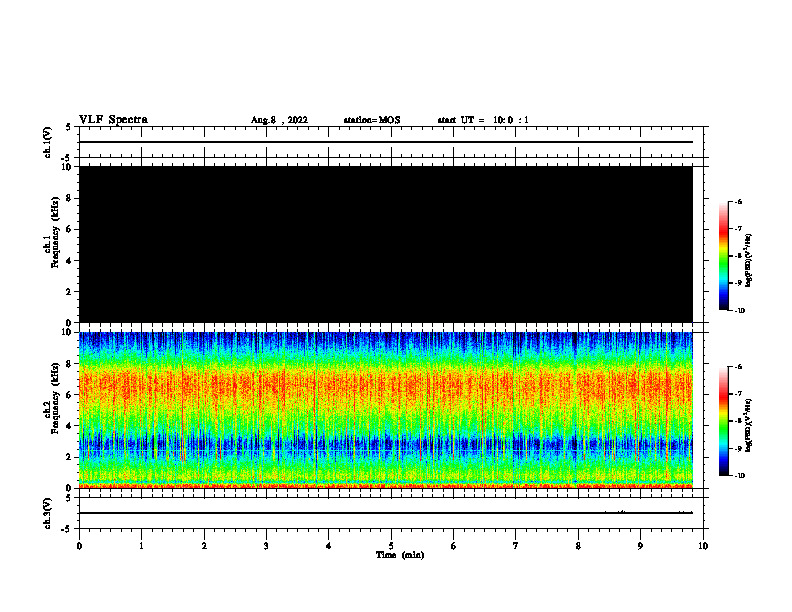Click the "station=MOS" label

click(x=372, y=120)
